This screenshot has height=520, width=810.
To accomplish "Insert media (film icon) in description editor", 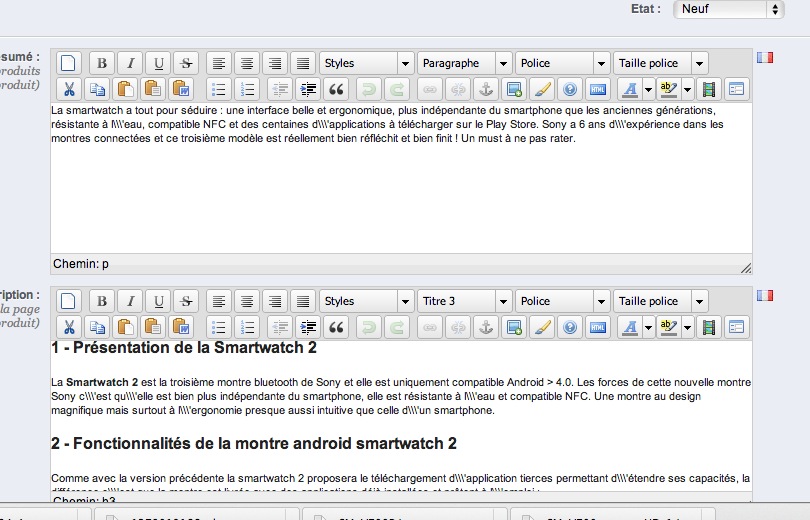I will coord(709,327).
